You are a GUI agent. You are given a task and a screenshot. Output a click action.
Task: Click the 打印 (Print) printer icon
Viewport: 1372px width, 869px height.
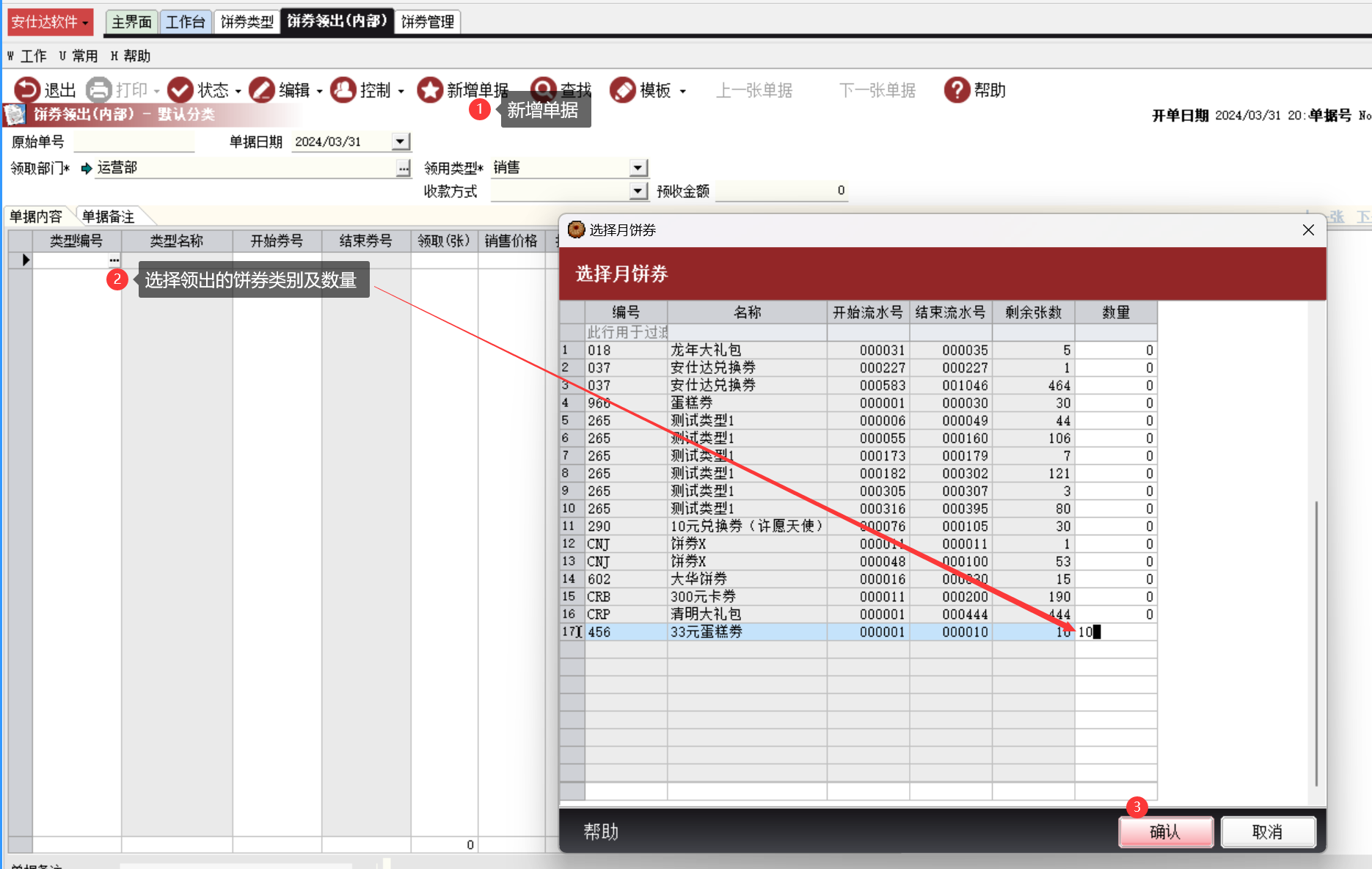(98, 90)
